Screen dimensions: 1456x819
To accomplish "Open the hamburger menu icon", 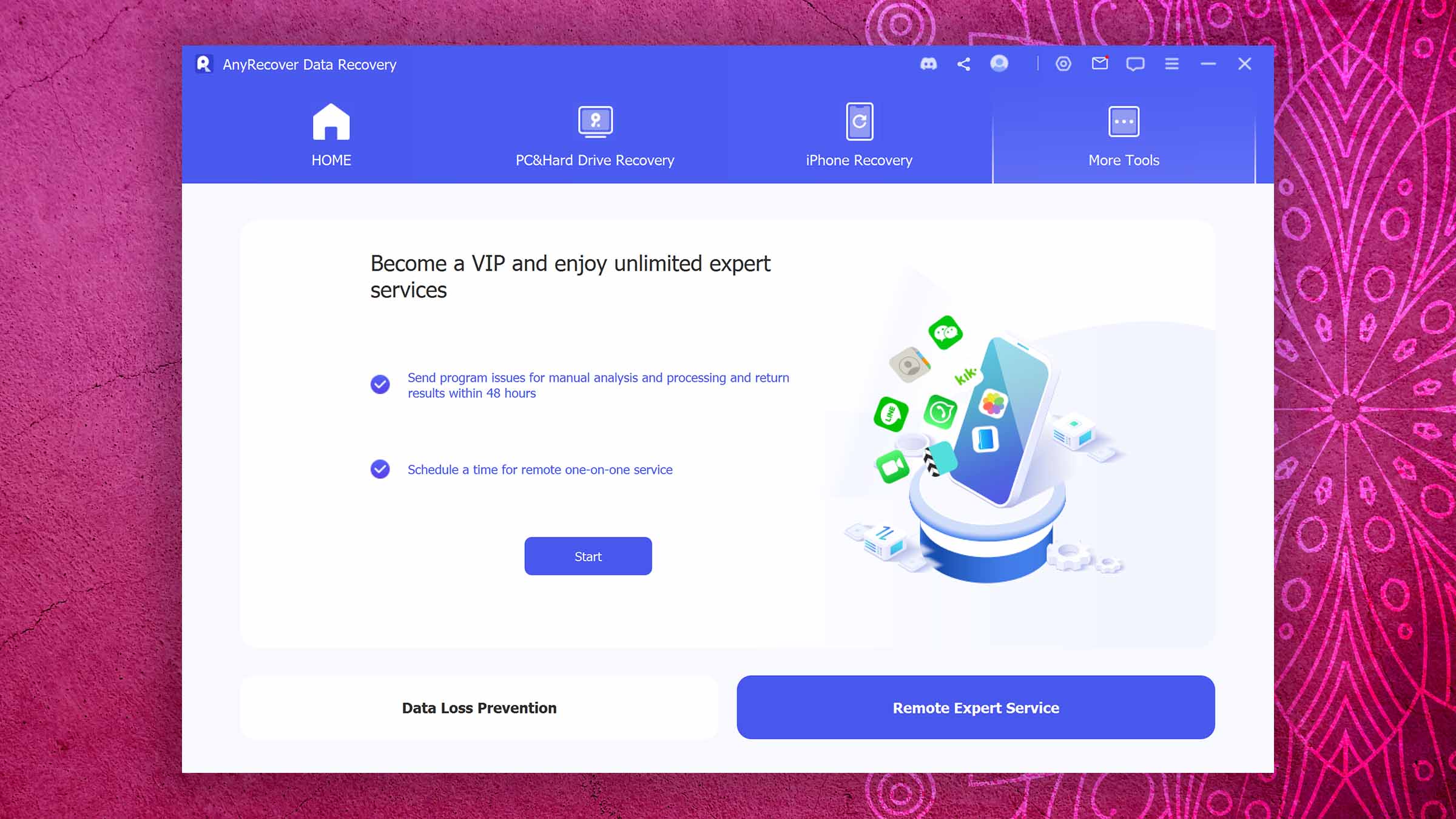I will tap(1171, 64).
